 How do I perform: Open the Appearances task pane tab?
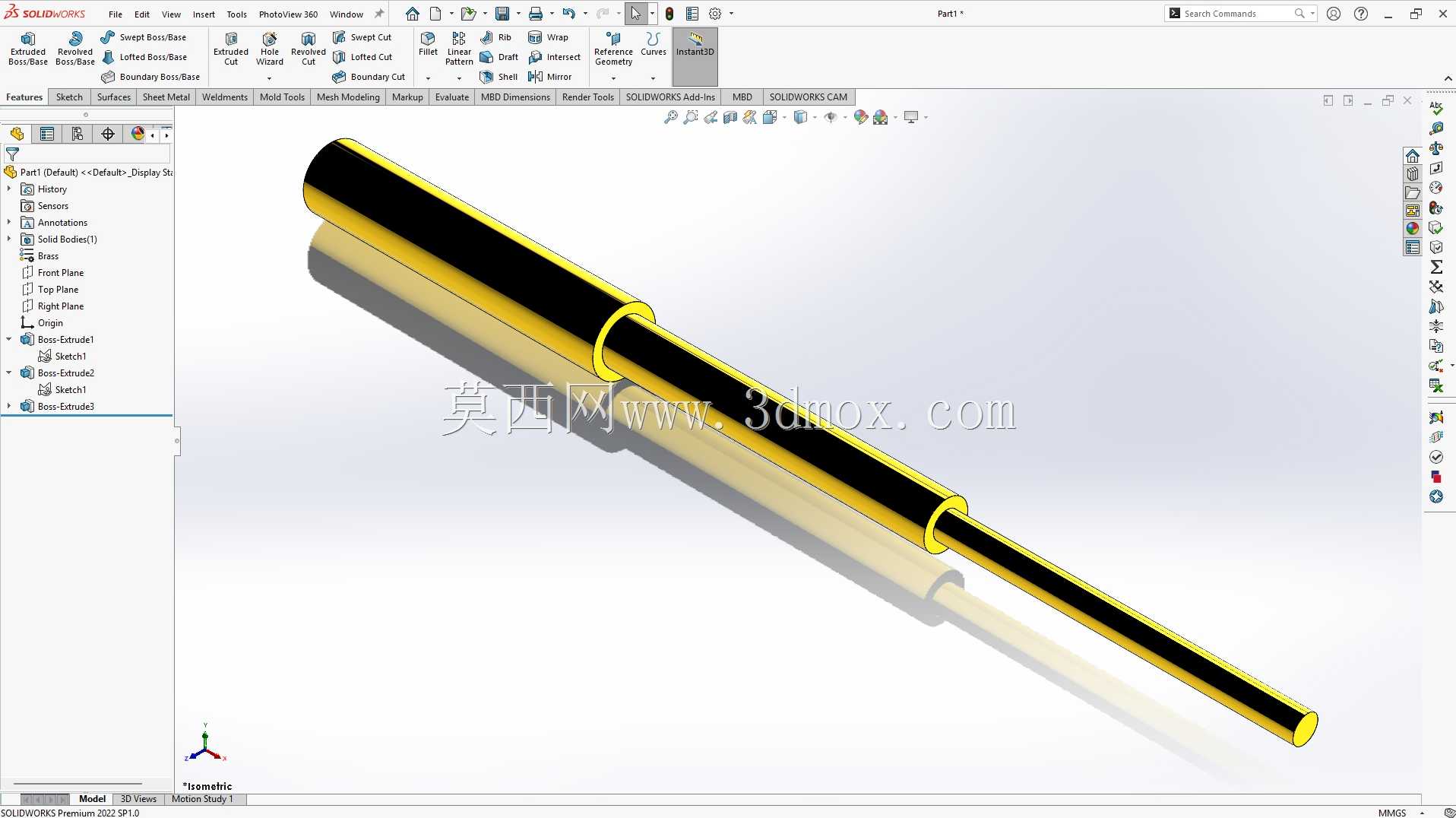pos(1413,228)
